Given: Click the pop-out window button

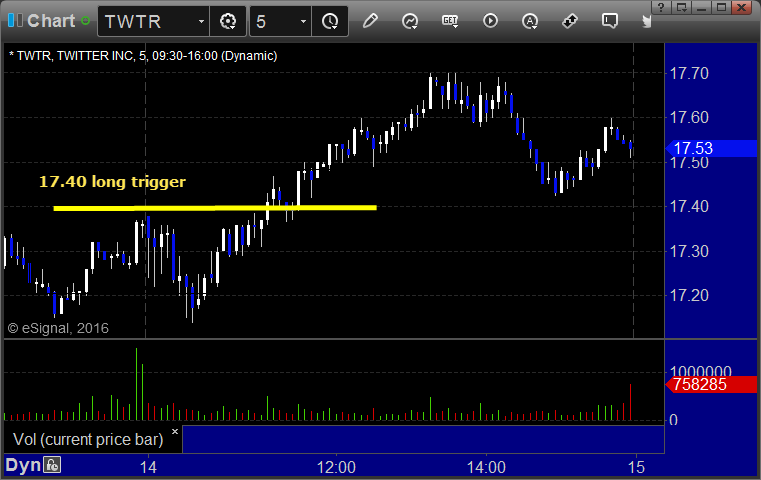Looking at the screenshot, I should coord(682,7).
